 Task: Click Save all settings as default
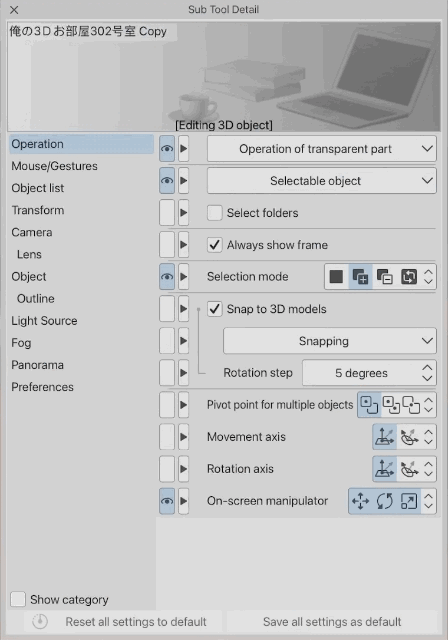point(332,622)
